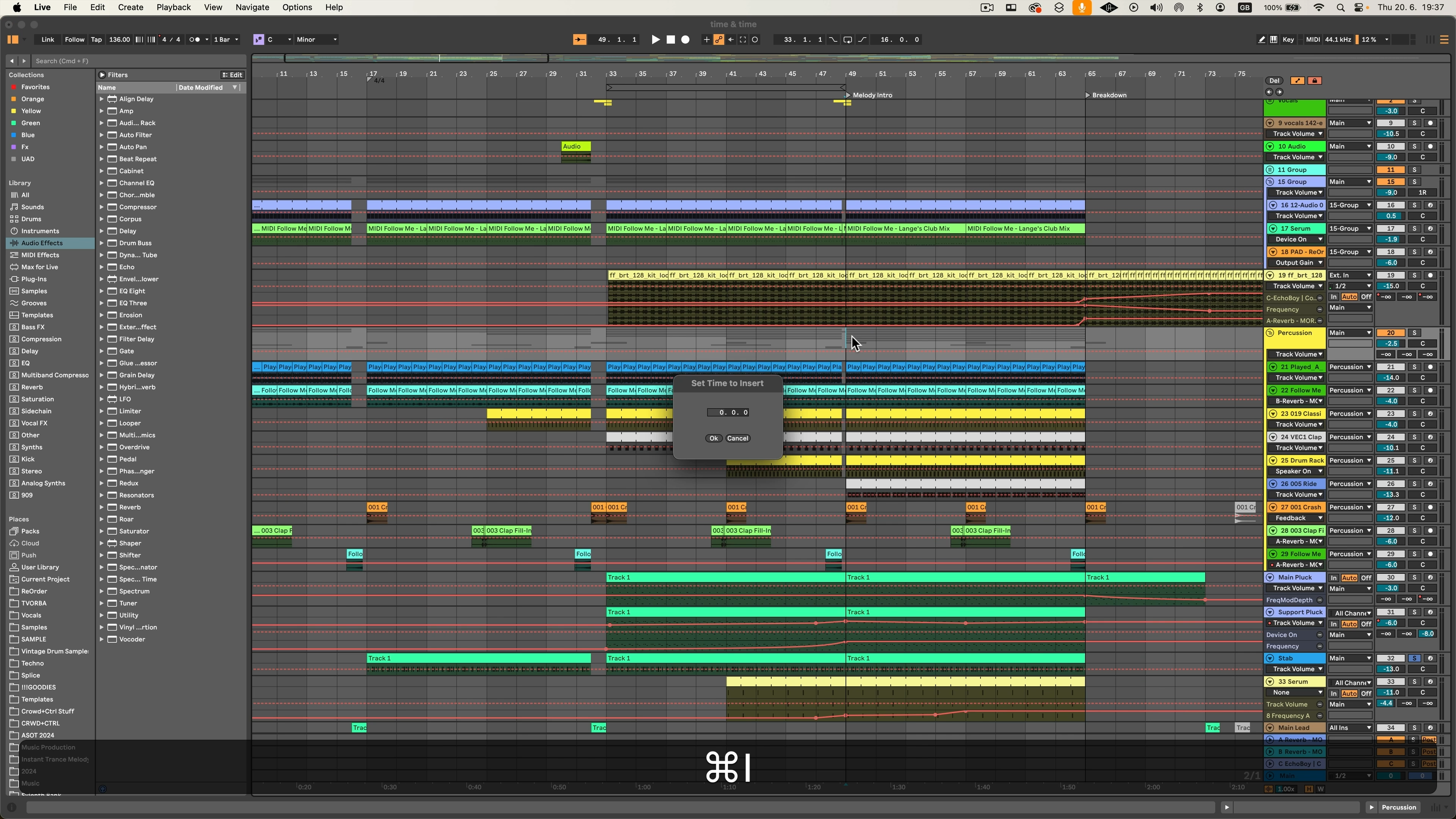
Task: Select the Blue collection color swatch
Action: (x=14, y=135)
